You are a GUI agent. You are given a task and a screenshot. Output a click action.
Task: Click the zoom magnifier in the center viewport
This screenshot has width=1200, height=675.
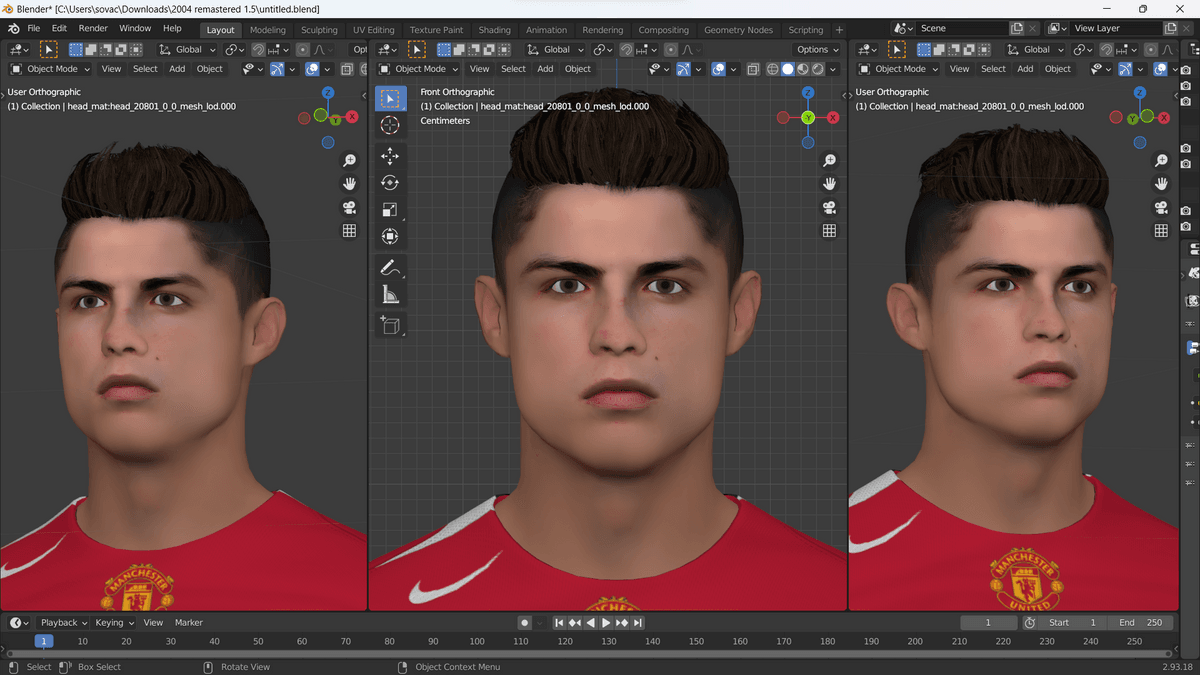click(x=829, y=161)
